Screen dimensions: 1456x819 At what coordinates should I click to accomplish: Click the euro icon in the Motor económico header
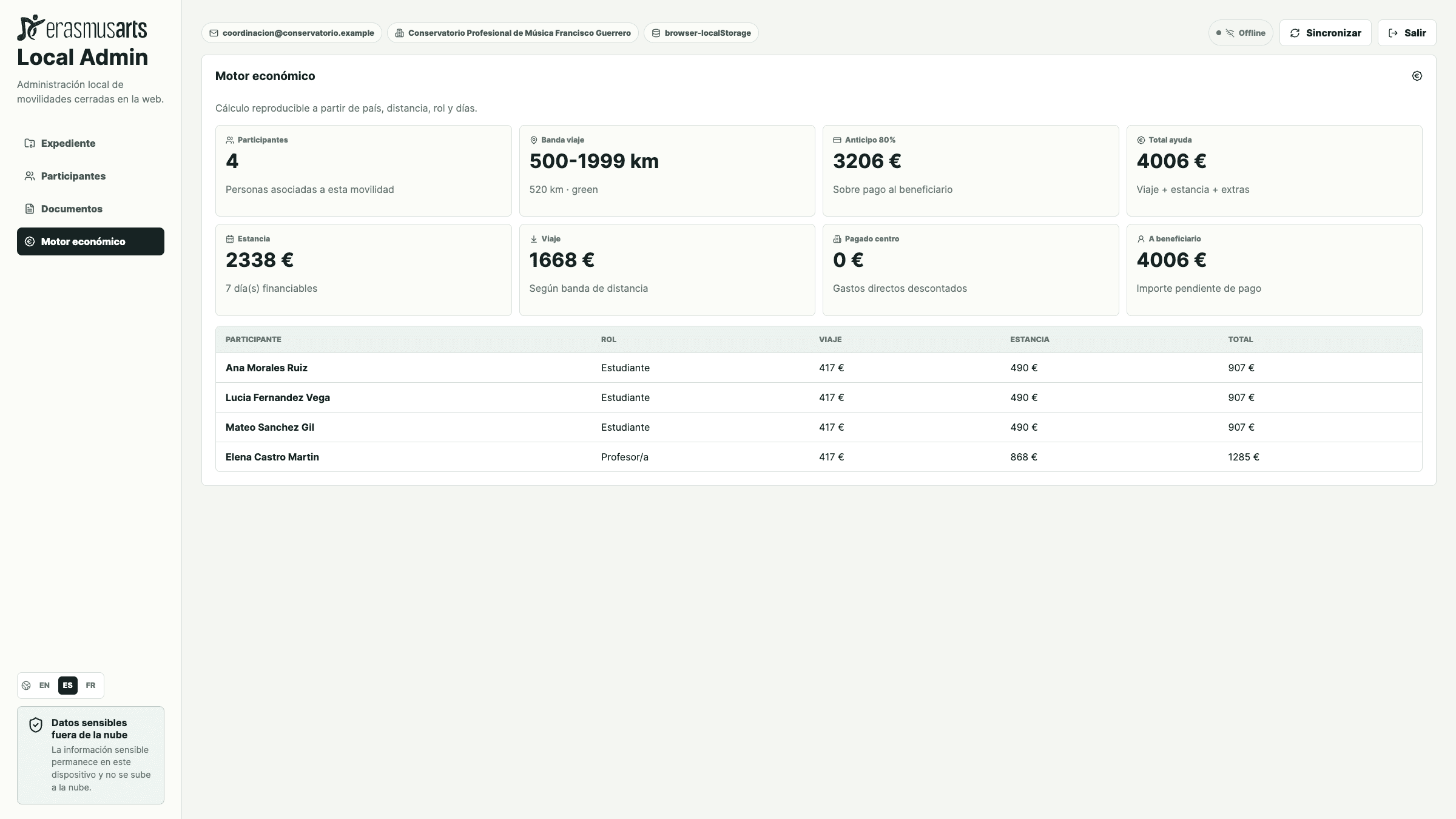click(1417, 76)
